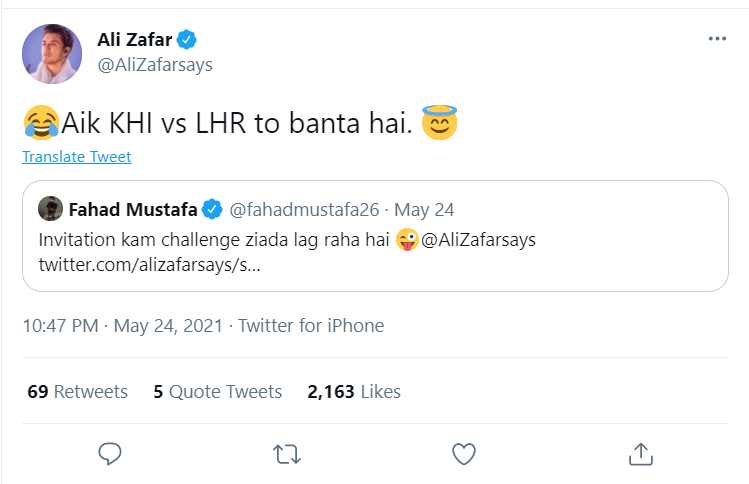View the 69 Retweets list
This screenshot has height=484, width=749.
pyautogui.click(x=78, y=392)
